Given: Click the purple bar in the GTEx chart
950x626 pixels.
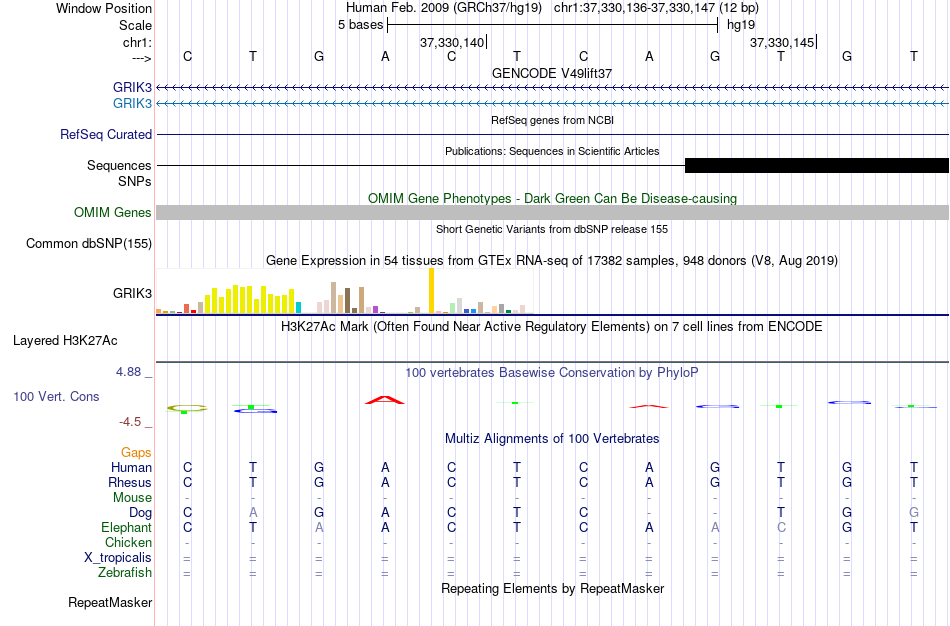Looking at the screenshot, I should point(376,309).
